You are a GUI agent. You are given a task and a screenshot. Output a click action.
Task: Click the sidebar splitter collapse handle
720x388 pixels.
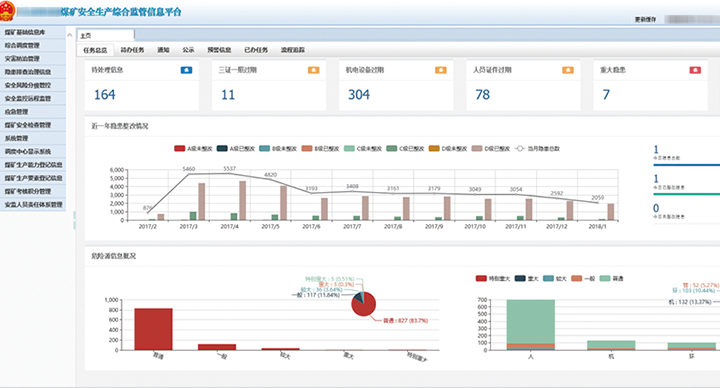74,220
